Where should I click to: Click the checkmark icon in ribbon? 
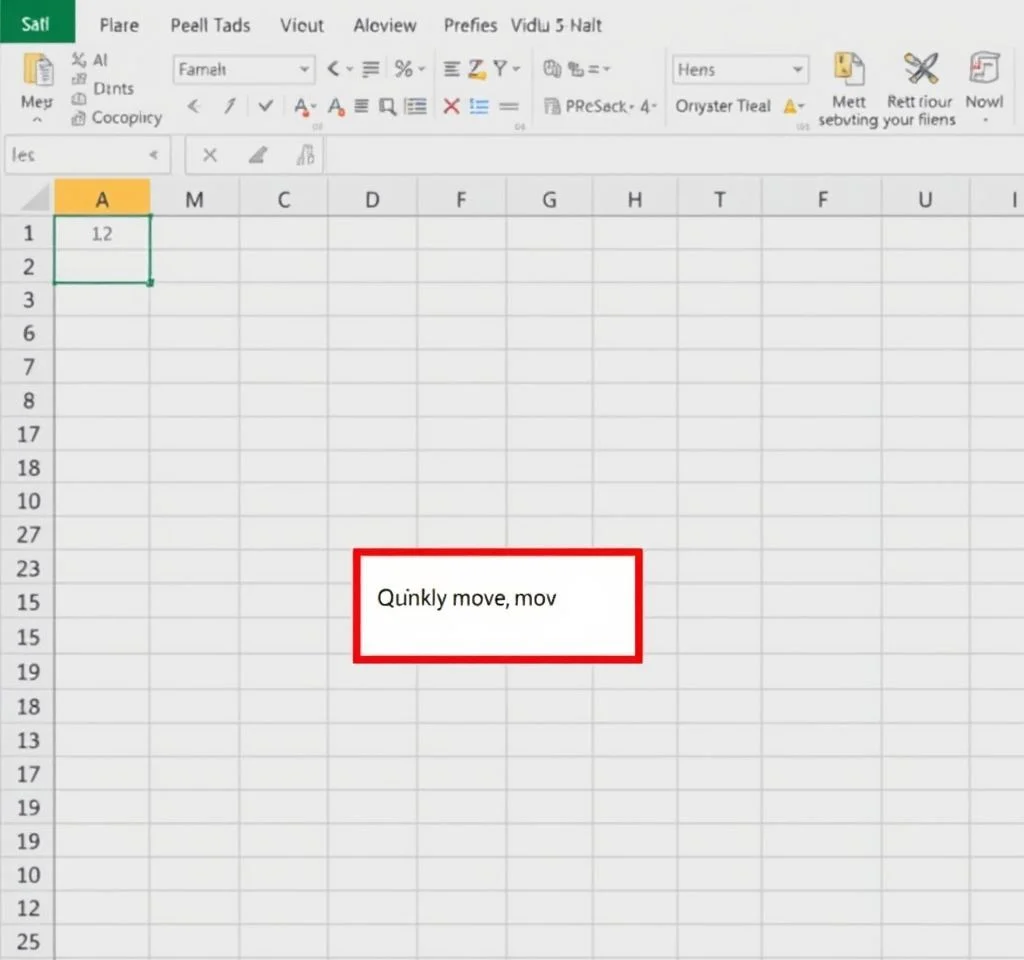click(x=265, y=106)
